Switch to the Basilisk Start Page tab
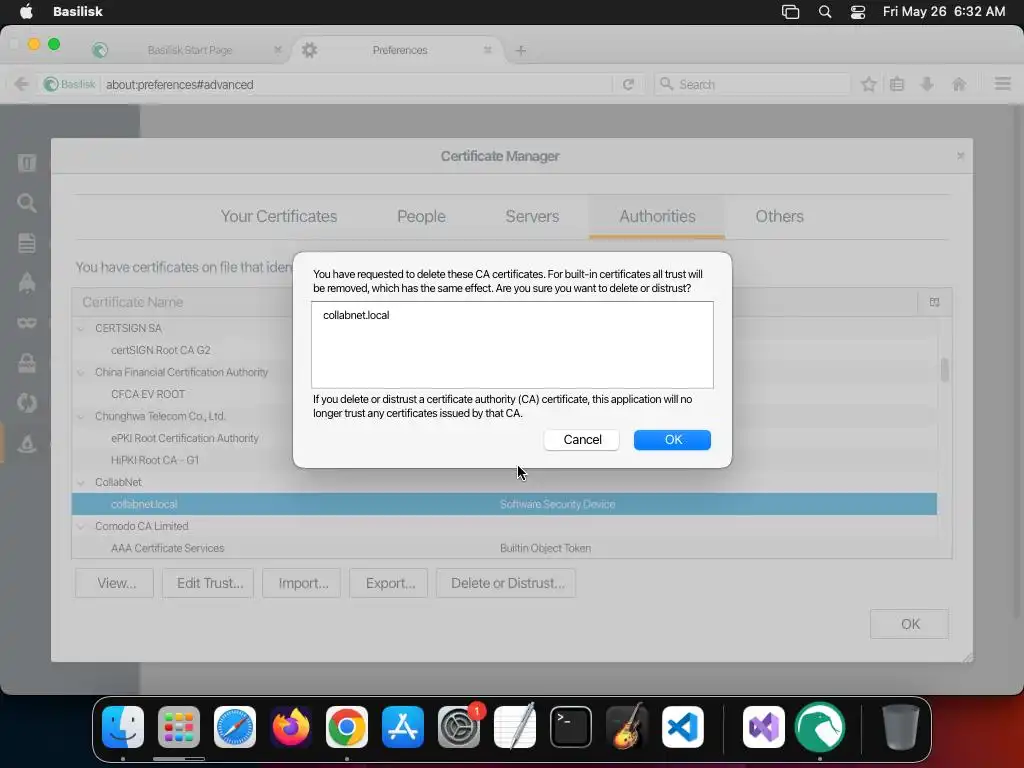The height and width of the screenshot is (768, 1024). pos(189,50)
